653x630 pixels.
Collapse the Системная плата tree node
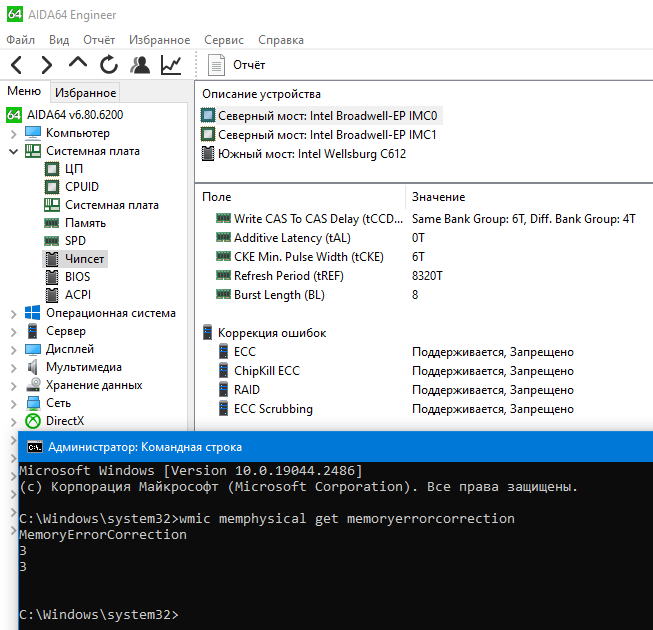click(13, 152)
